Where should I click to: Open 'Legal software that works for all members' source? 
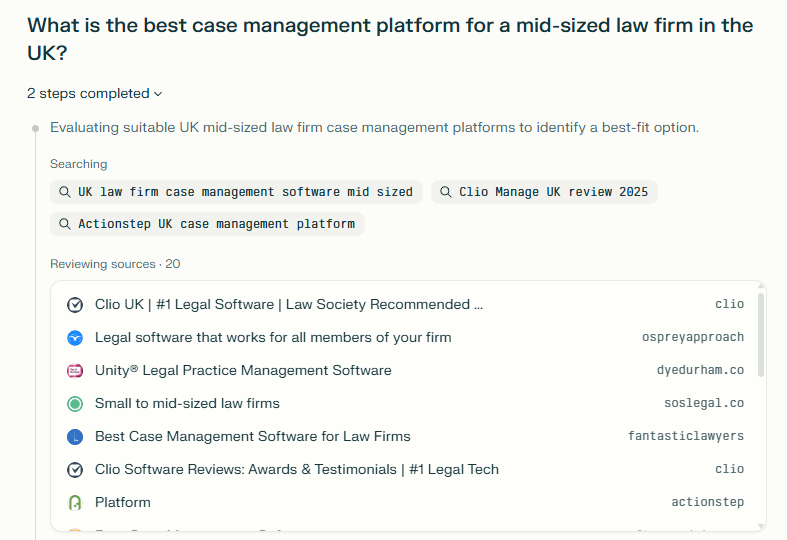273,337
